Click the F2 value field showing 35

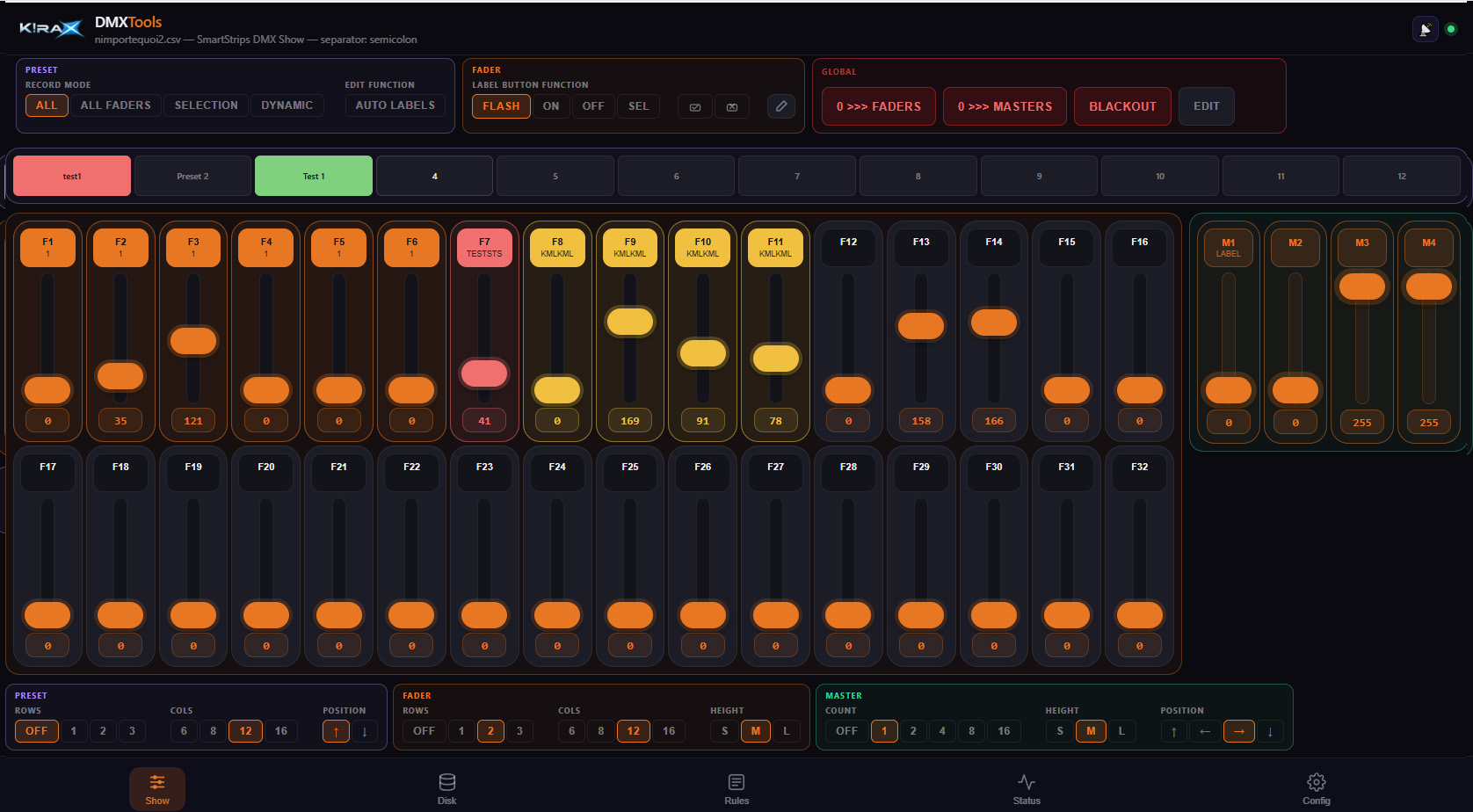(120, 421)
